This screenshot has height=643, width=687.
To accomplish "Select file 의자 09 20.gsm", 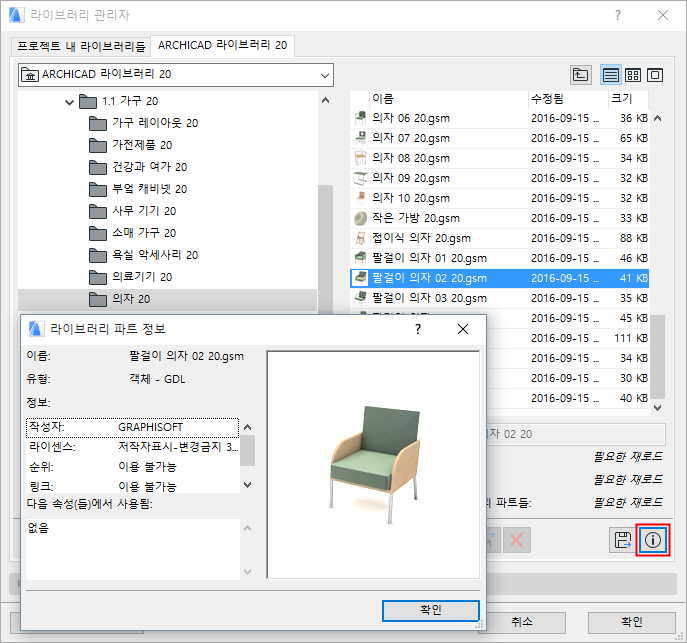I will tap(499, 178).
